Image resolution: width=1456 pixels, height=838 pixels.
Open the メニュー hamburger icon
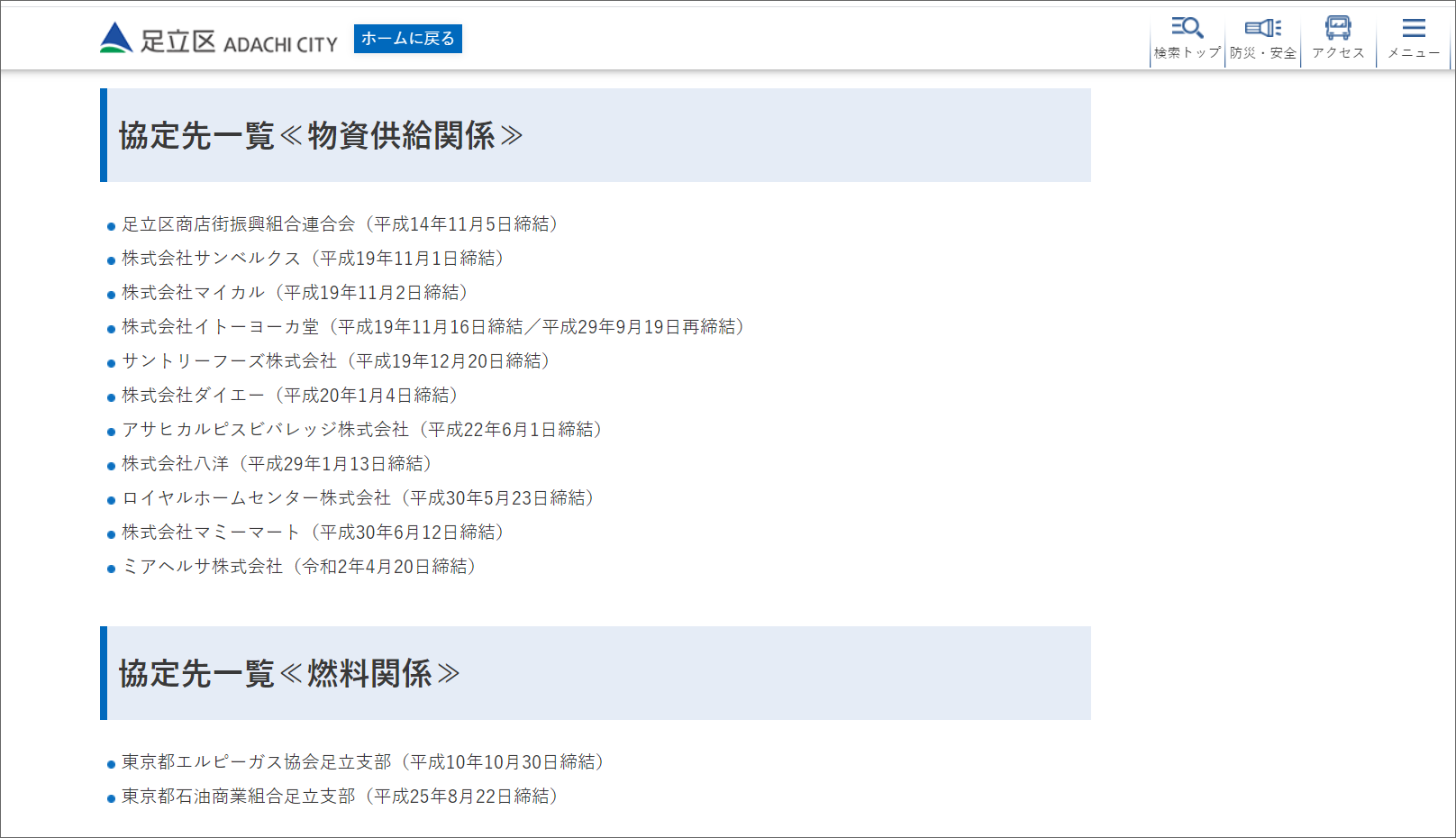pyautogui.click(x=1414, y=39)
